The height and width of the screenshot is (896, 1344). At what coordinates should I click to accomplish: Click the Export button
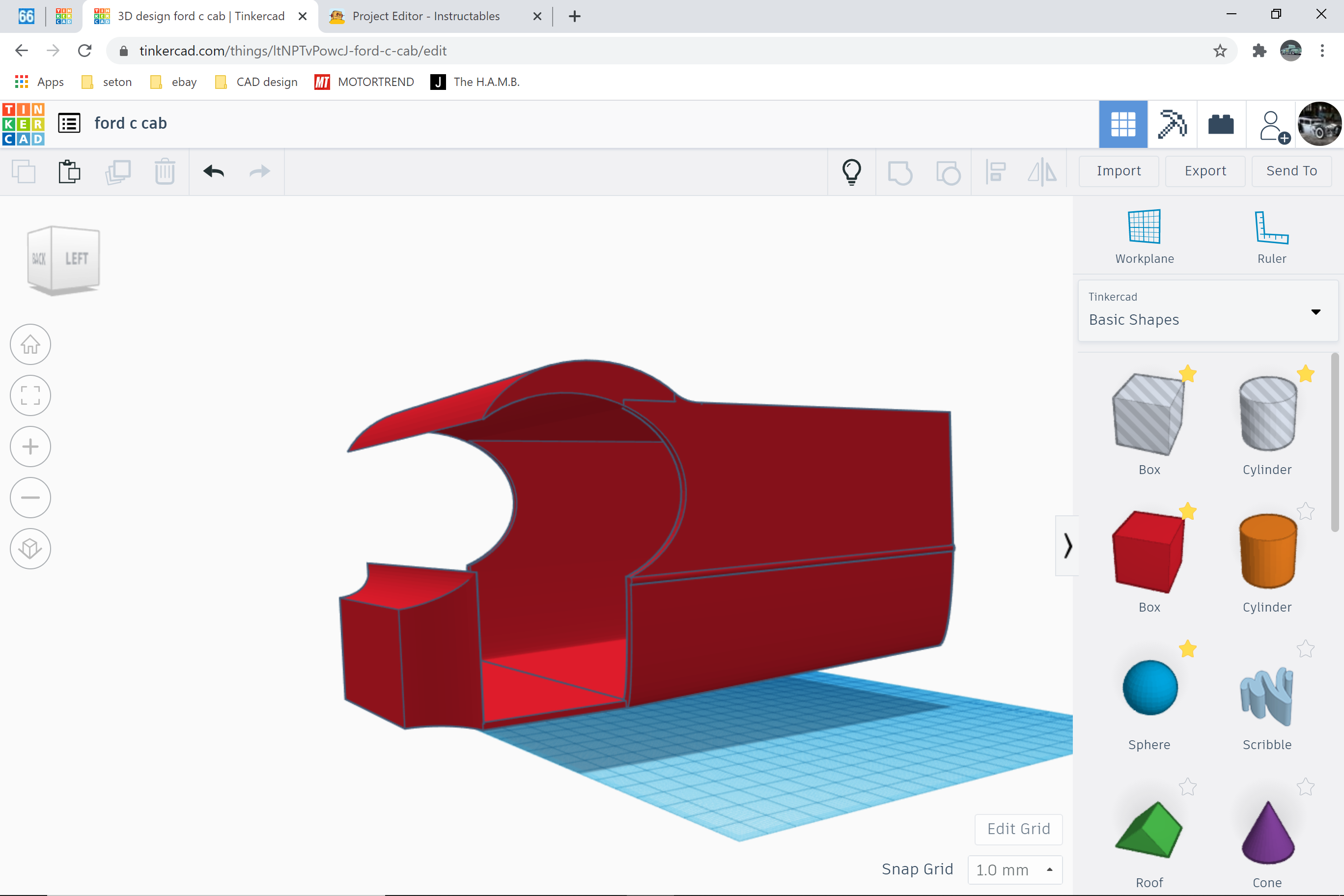(x=1205, y=171)
